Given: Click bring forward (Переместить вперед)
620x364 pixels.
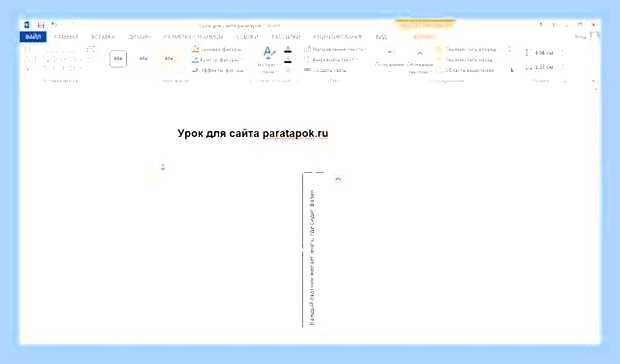Looking at the screenshot, I should (x=467, y=49).
